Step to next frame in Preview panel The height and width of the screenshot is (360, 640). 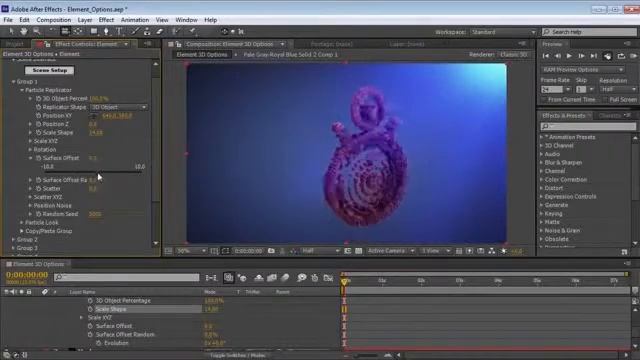tap(582, 56)
